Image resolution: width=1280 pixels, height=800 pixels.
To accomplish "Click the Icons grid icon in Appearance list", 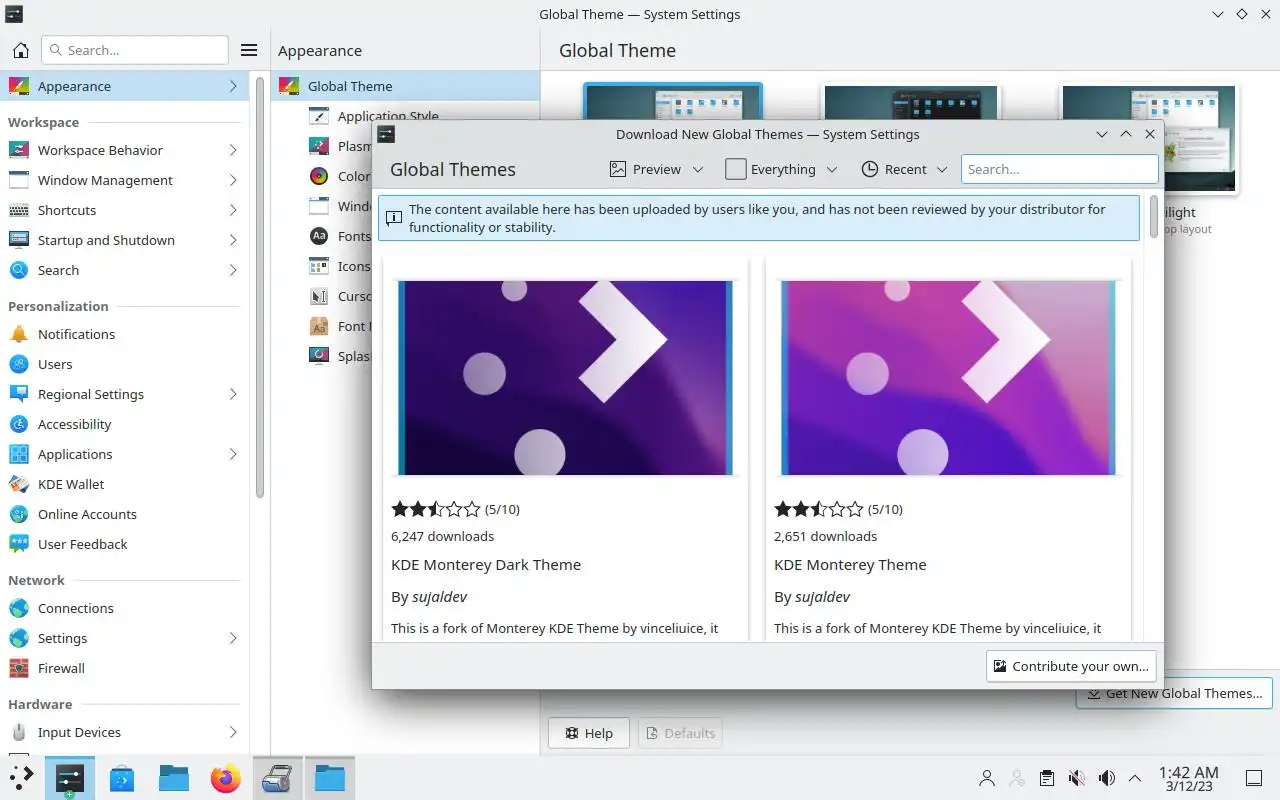I will (319, 266).
